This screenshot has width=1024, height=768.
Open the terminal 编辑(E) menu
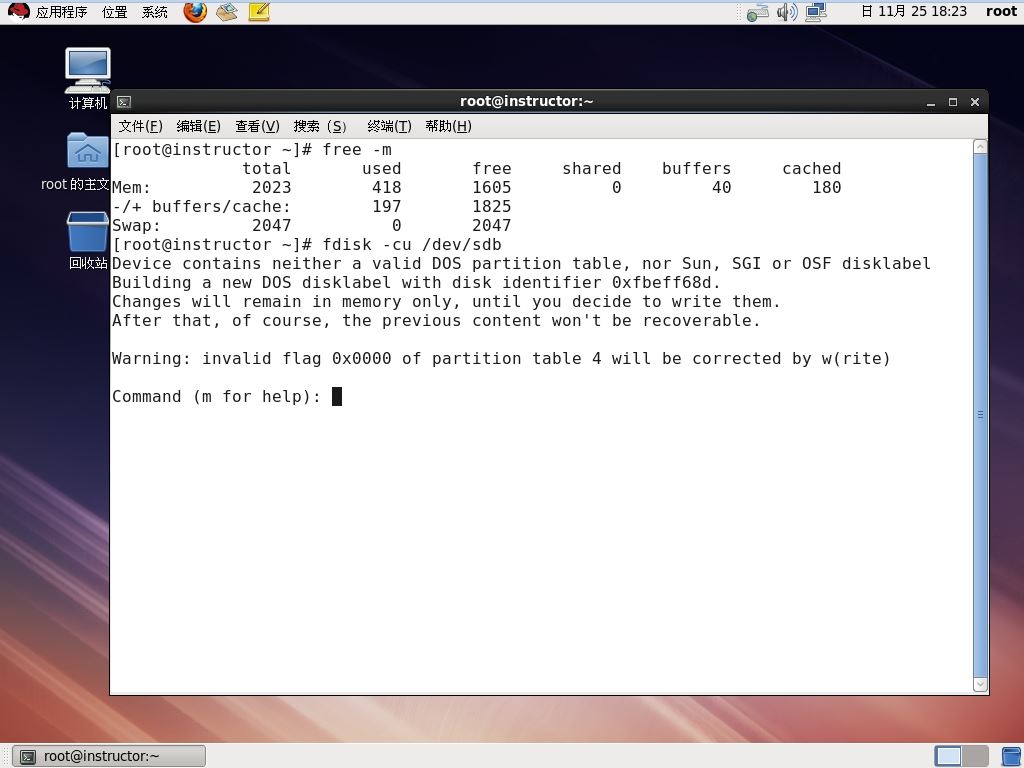point(199,126)
